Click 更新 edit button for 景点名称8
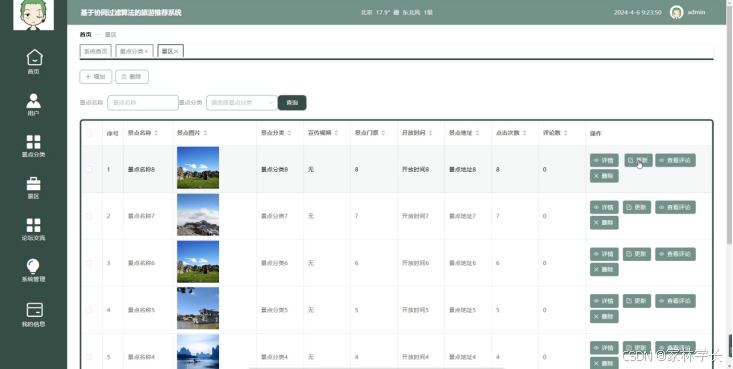The width and height of the screenshot is (733, 369). coord(638,160)
